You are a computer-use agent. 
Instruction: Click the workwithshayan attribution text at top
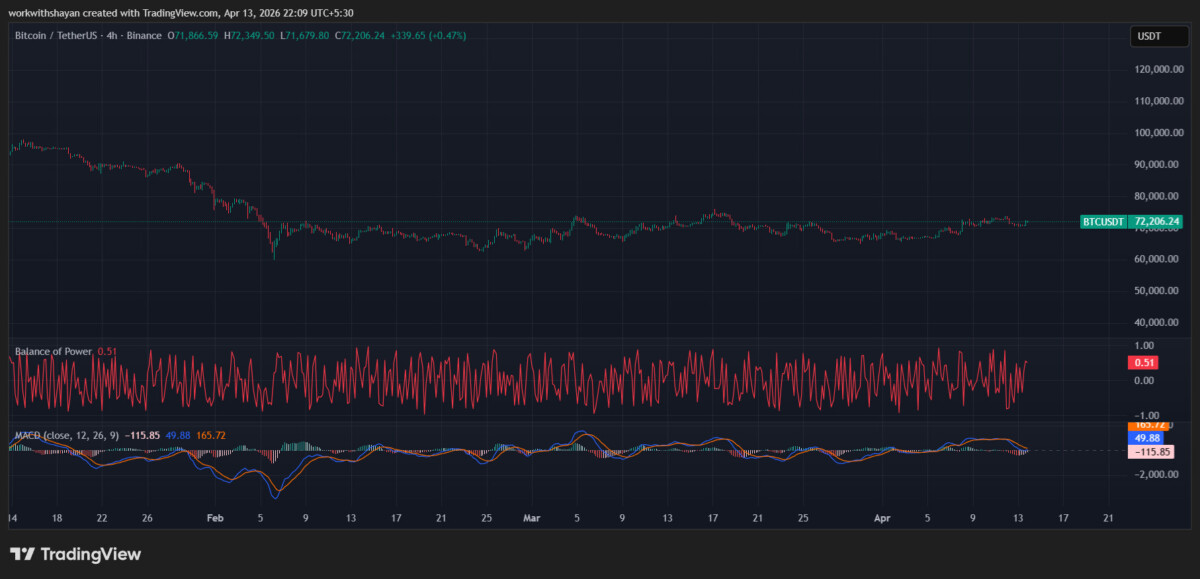44,15
